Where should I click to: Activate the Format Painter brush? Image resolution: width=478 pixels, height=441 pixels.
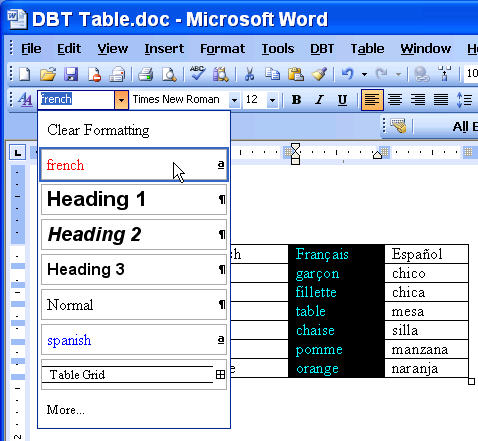(x=319, y=74)
